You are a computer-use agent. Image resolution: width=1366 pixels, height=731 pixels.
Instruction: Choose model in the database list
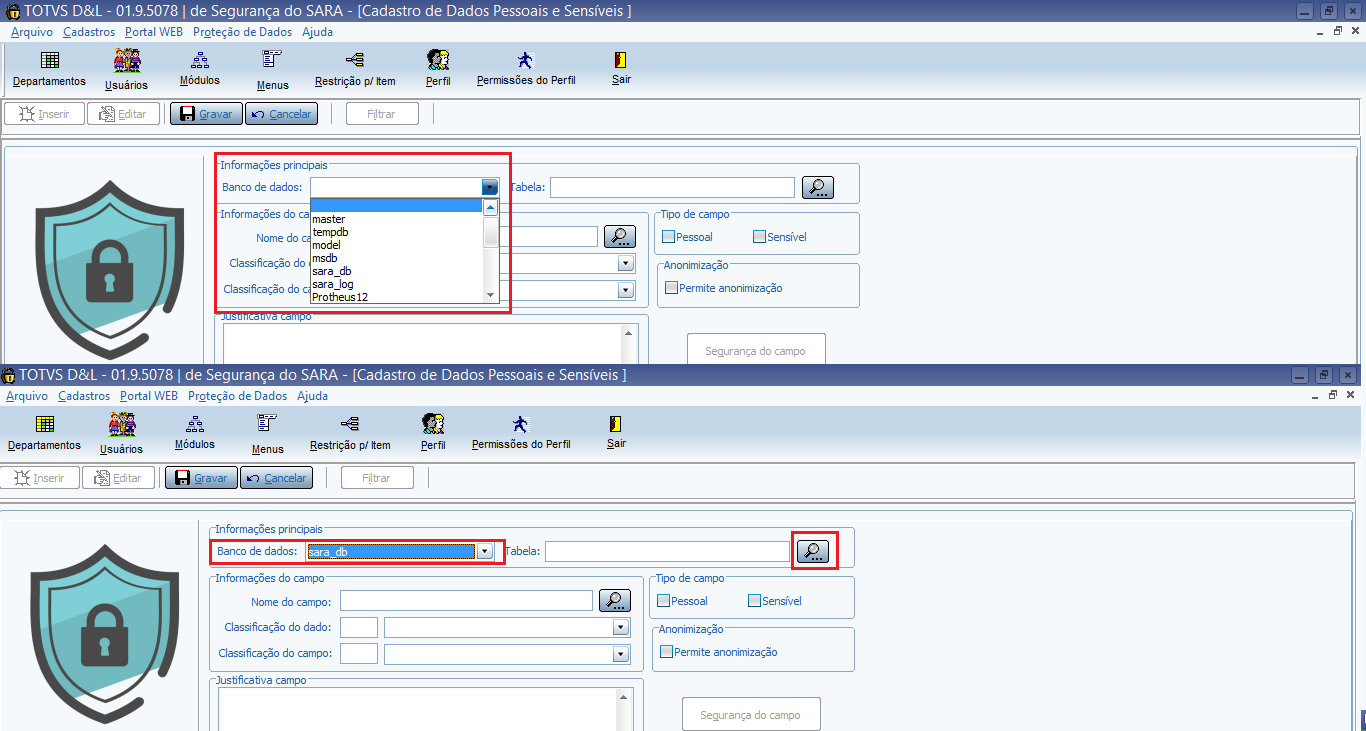click(x=397, y=245)
